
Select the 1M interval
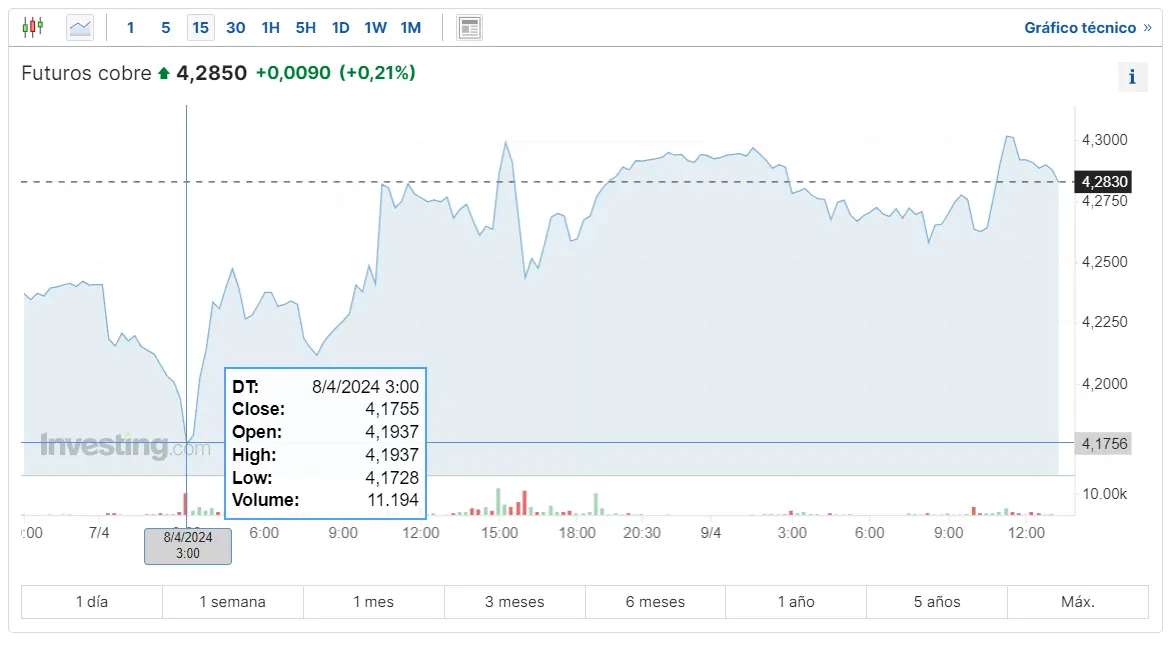coord(411,27)
